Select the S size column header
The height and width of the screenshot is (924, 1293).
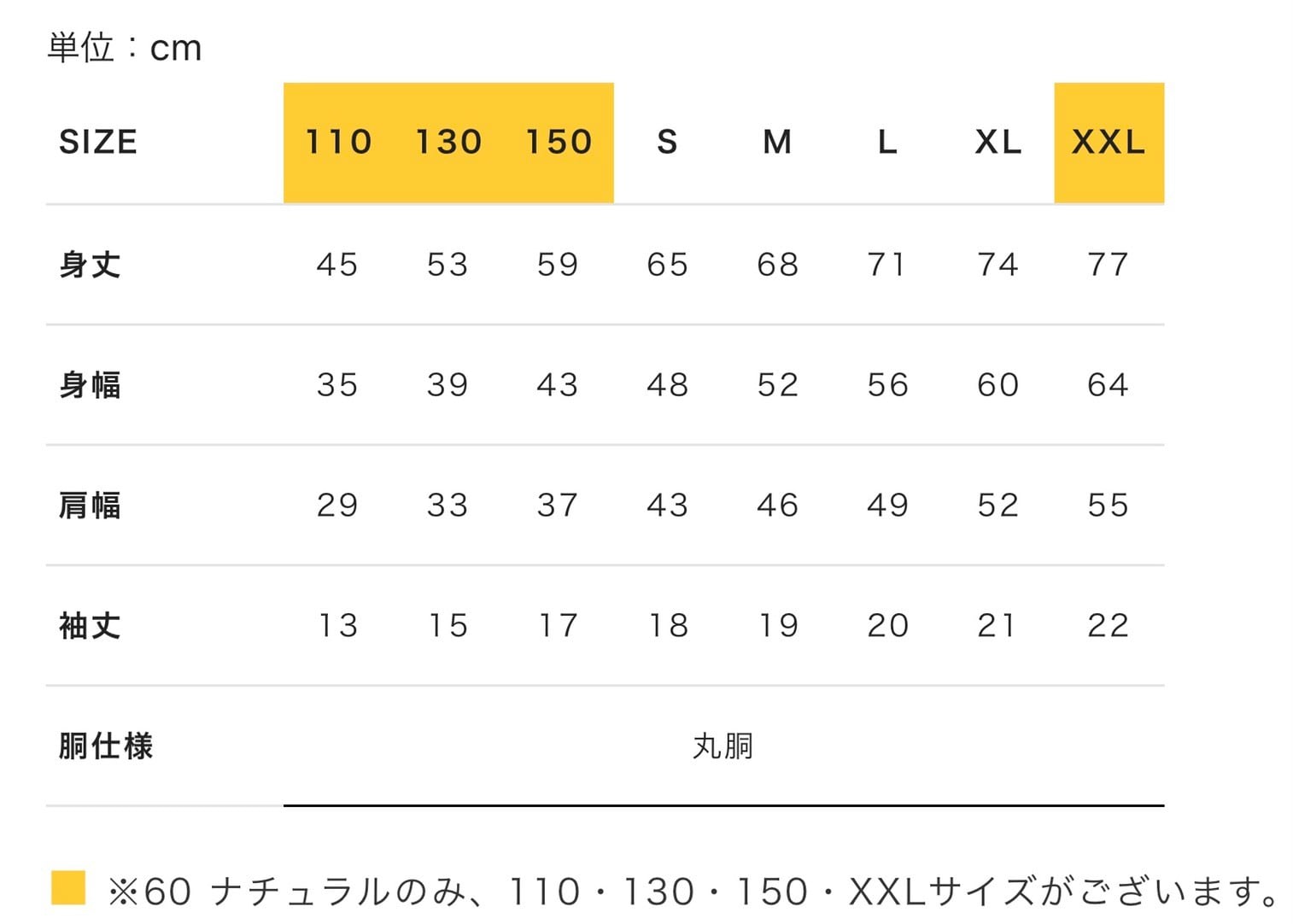tap(668, 142)
